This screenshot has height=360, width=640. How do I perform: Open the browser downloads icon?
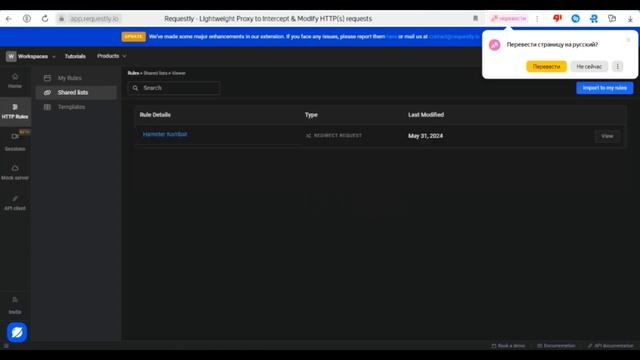630,19
